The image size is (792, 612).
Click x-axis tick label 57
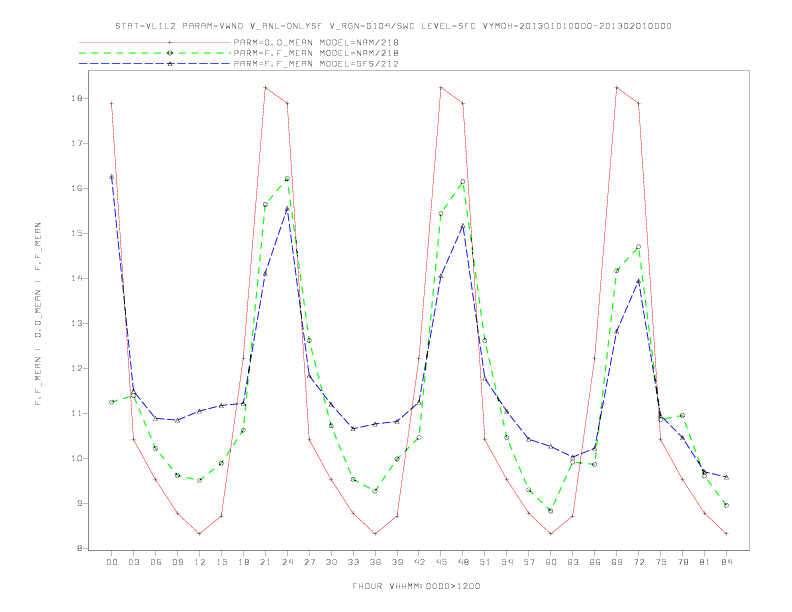click(529, 562)
